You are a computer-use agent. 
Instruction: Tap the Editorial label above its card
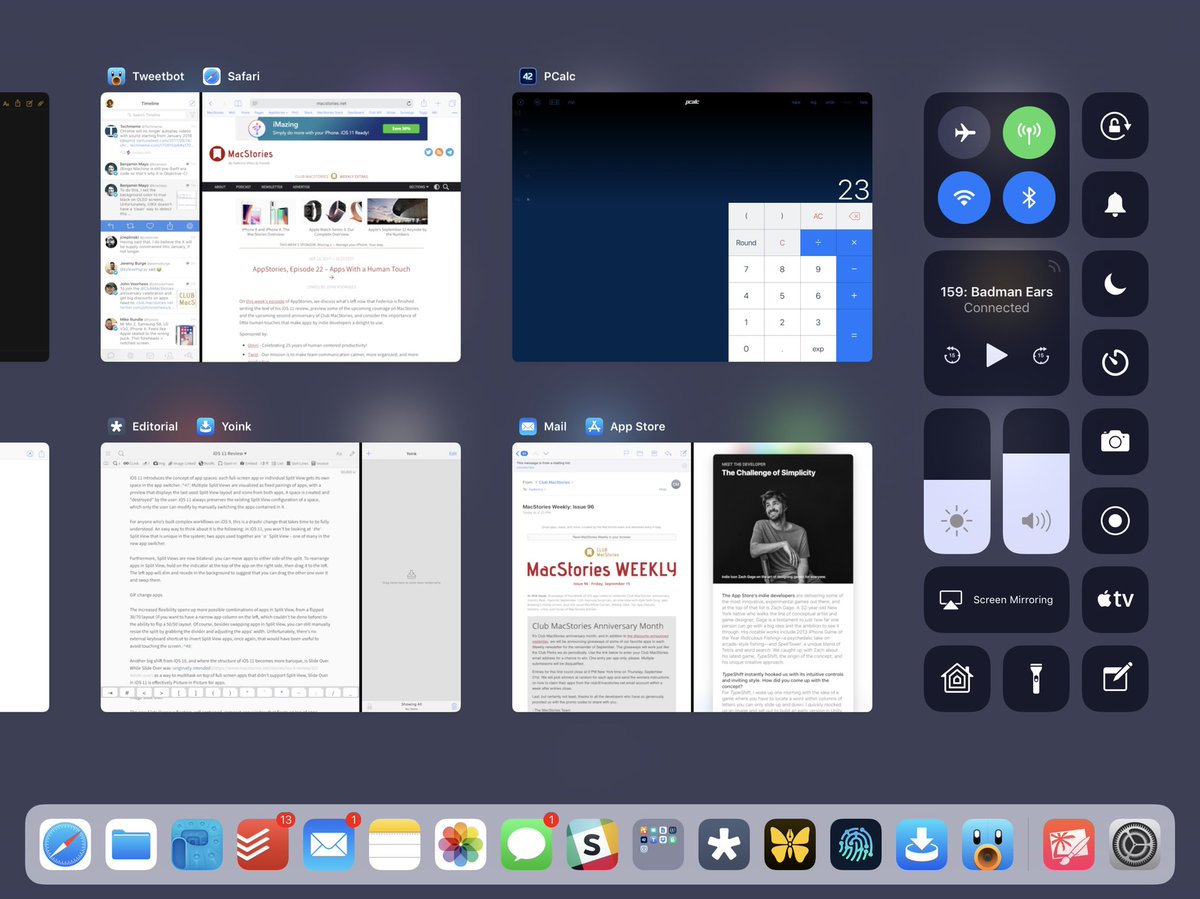point(155,426)
